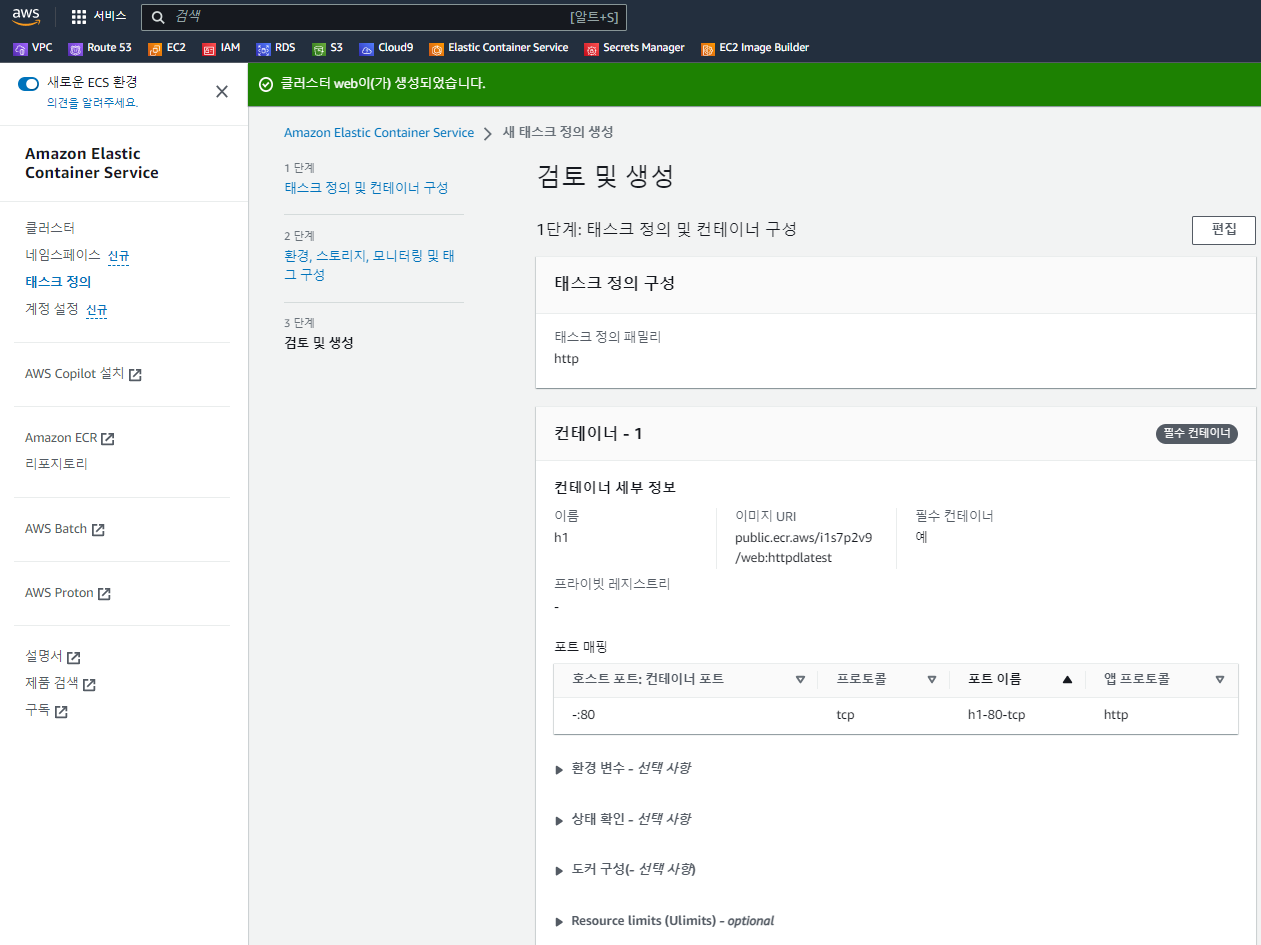The image size is (1261, 945).
Task: Click 신규 badge next to 네임스페이스
Action: [118, 256]
